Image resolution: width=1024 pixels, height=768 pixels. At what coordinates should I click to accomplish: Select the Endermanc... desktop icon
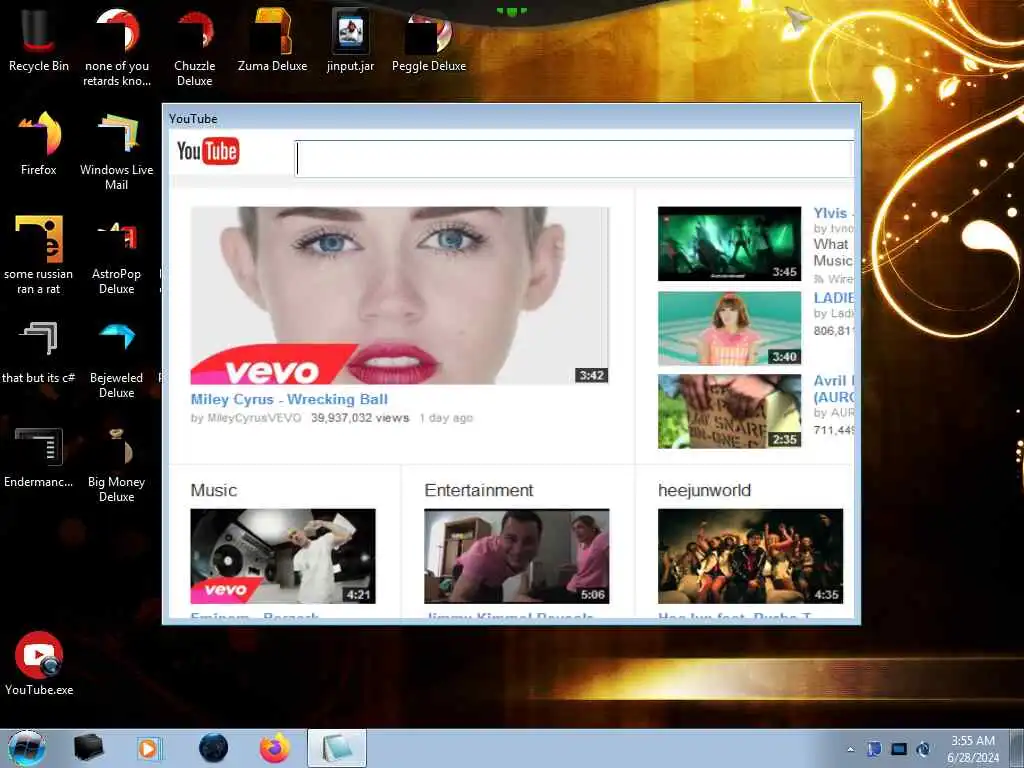tap(39, 456)
